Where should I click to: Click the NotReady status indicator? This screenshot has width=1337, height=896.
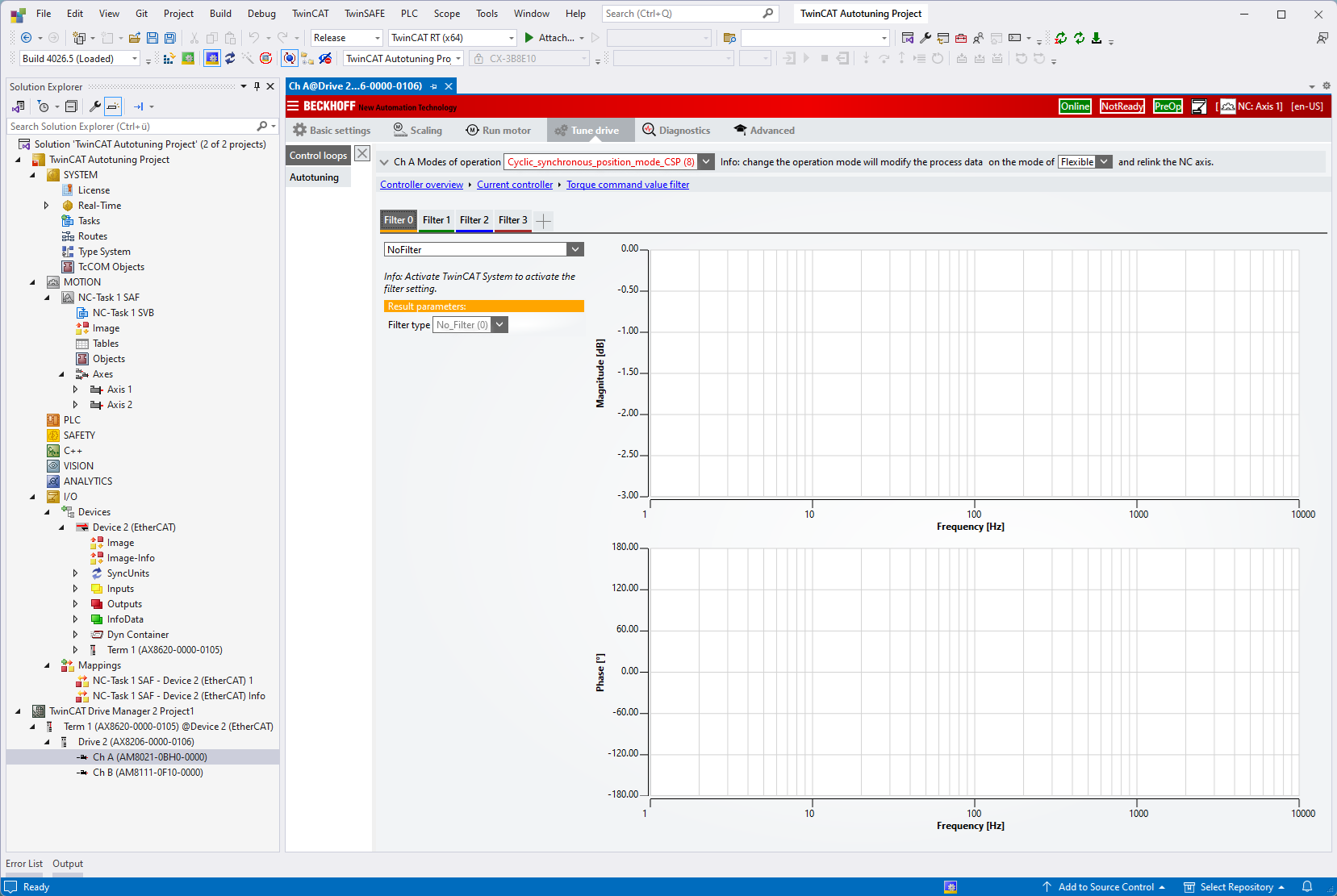tap(1122, 106)
